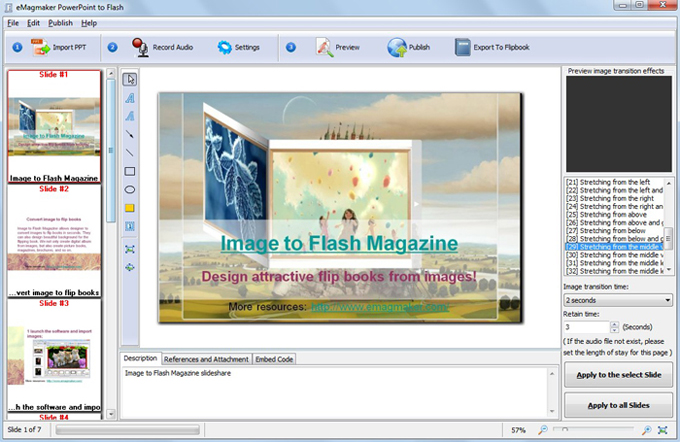680x442 pixels.
Task: Click the move arrows icon in side toolbar
Action: [130, 267]
